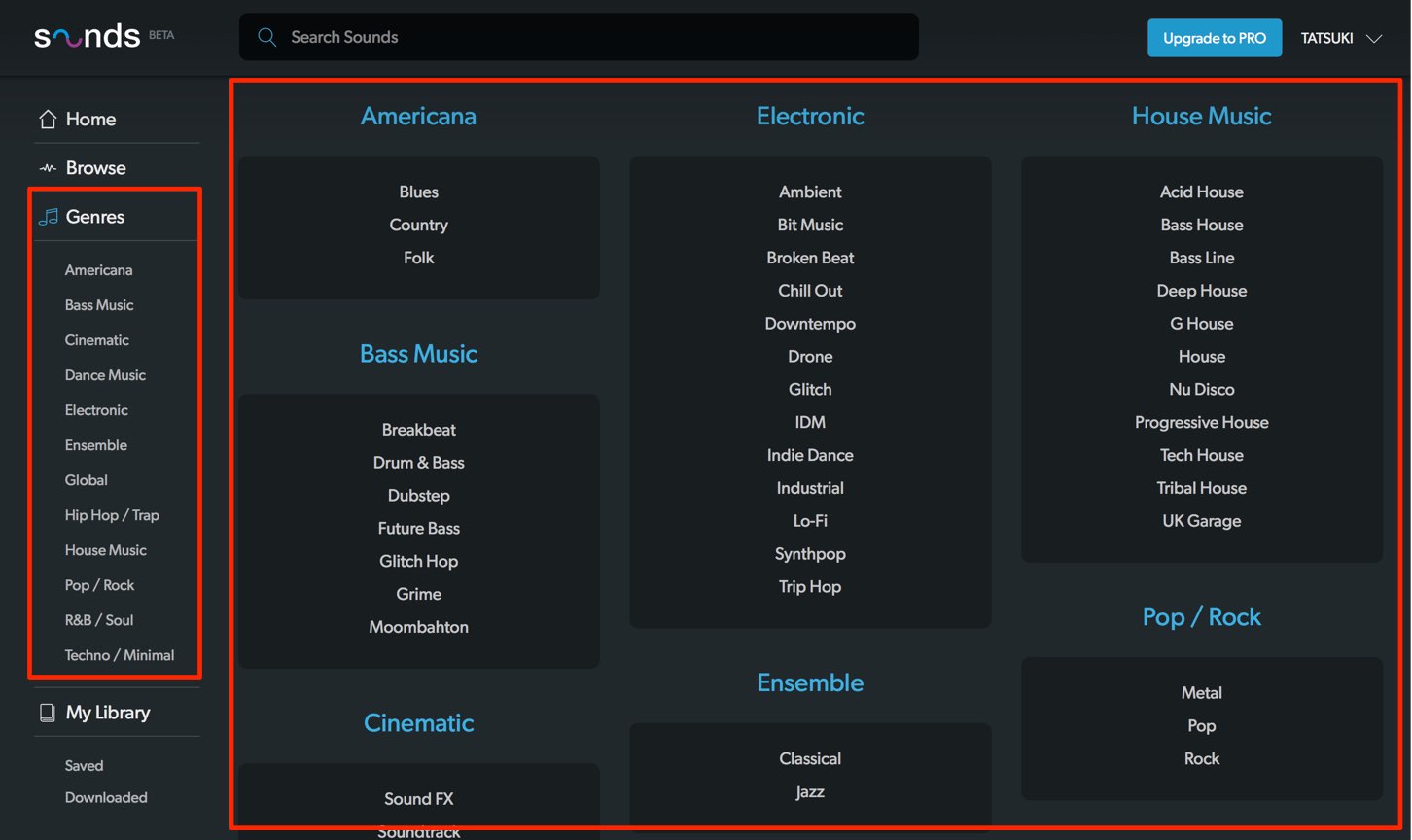
Task: Click the Sounds logo
Action: tap(88, 37)
